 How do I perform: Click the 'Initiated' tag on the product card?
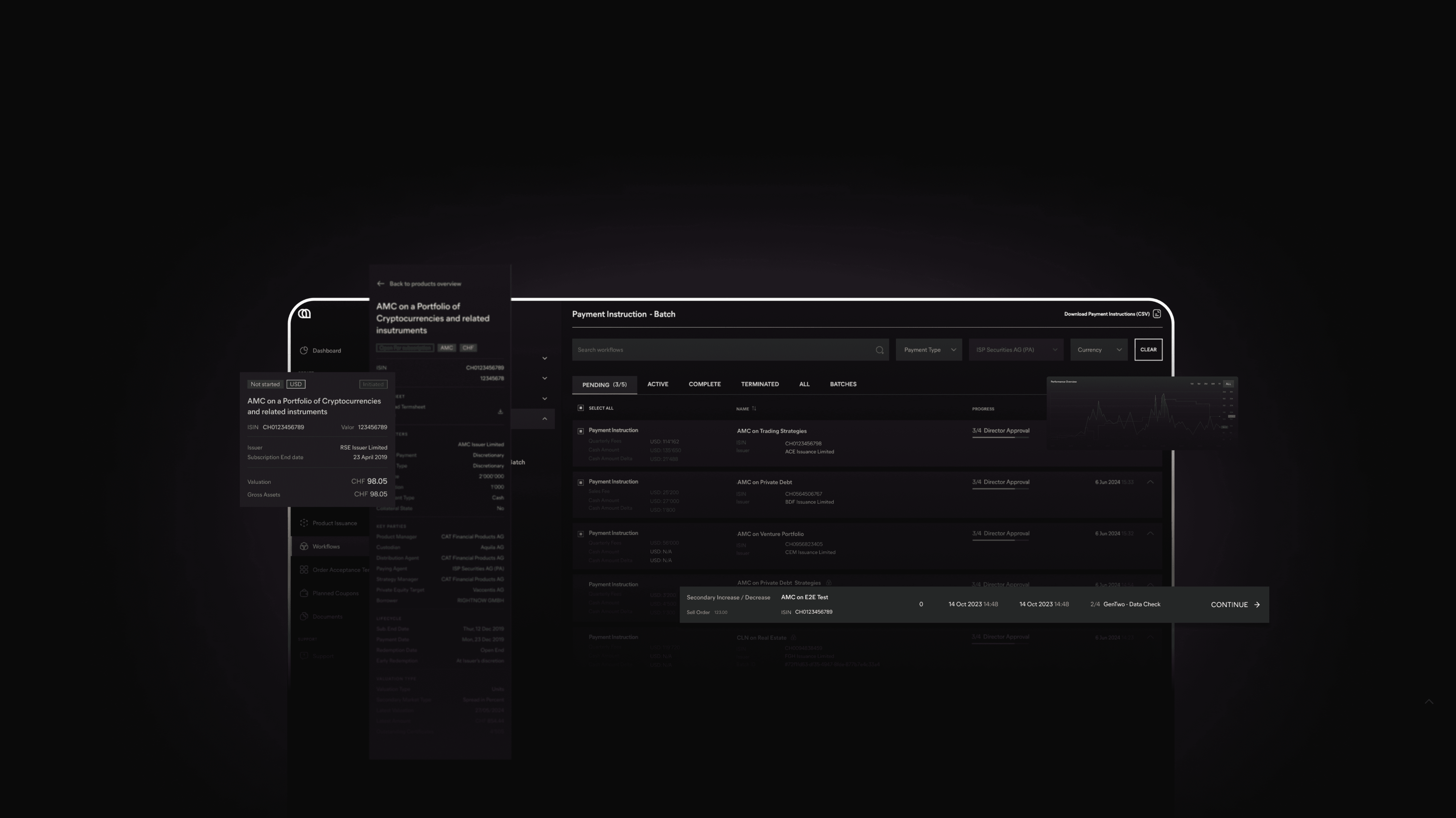373,384
